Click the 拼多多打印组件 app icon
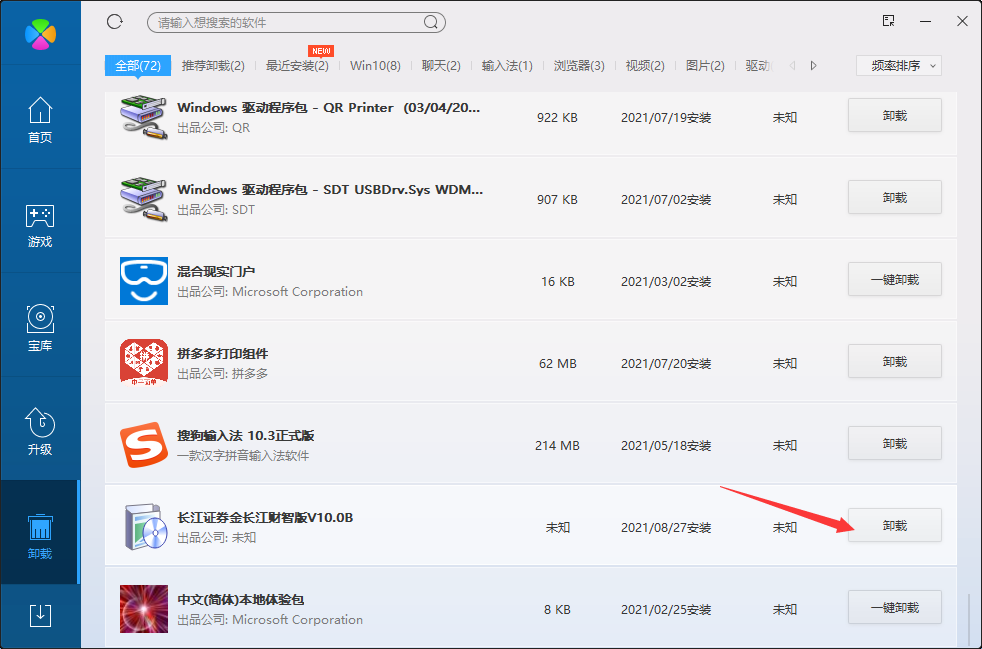The width and height of the screenshot is (982, 649). click(144, 363)
